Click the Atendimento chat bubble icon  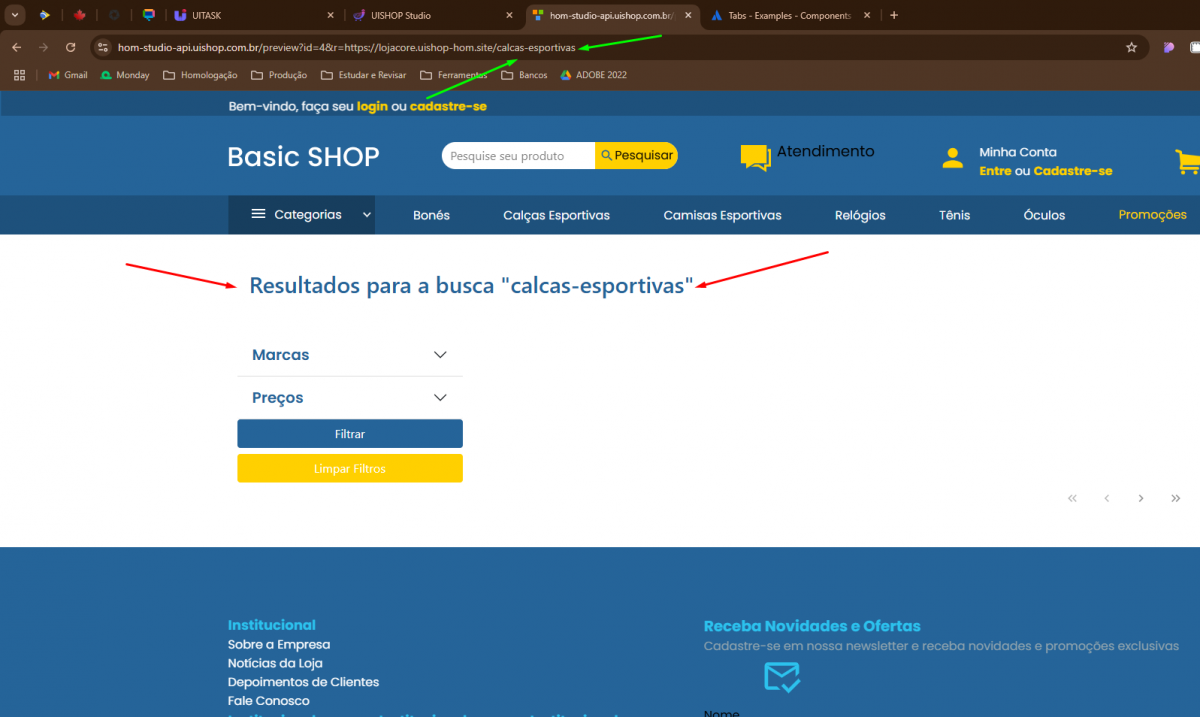tap(755, 157)
